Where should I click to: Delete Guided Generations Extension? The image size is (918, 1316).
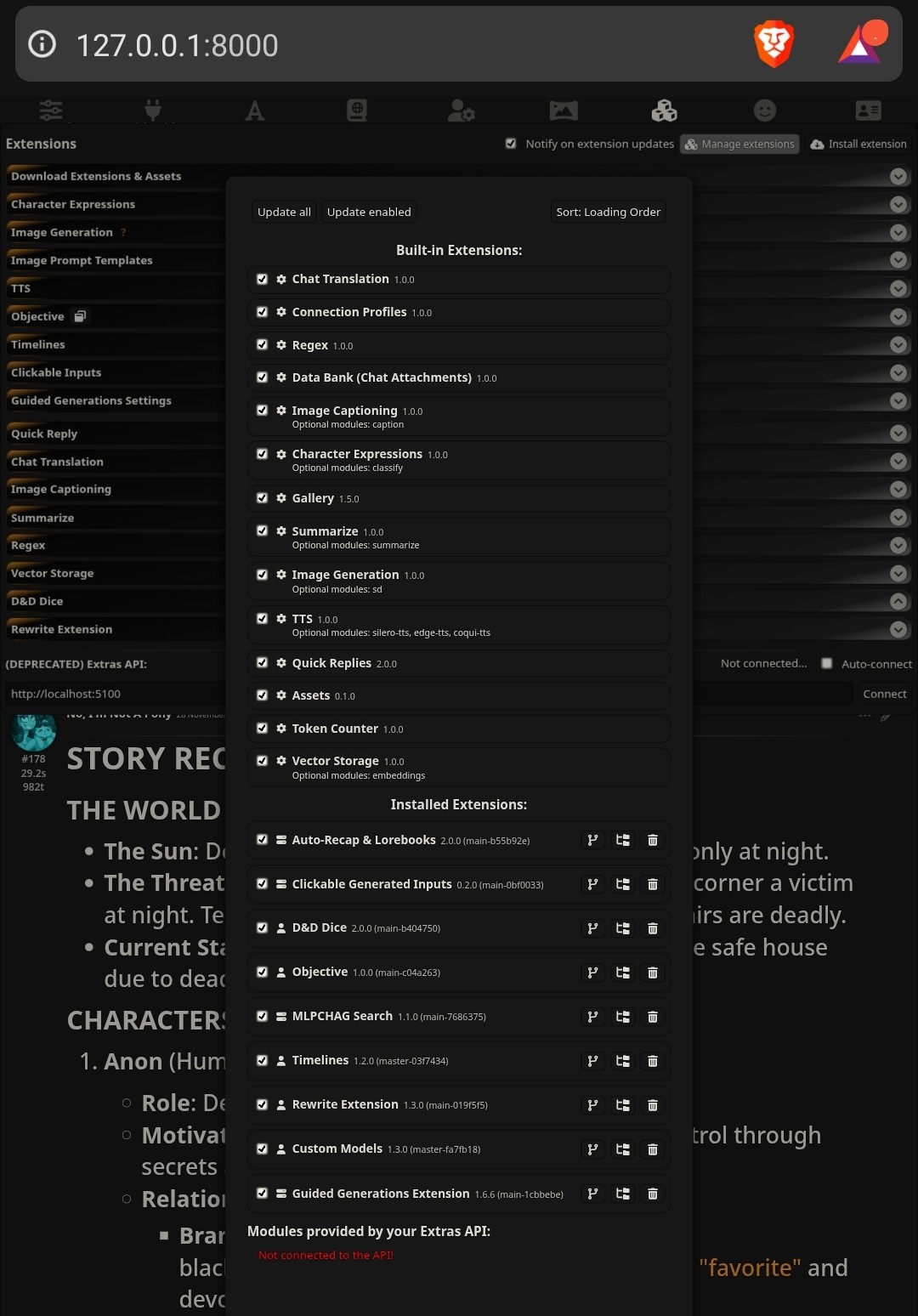653,1194
